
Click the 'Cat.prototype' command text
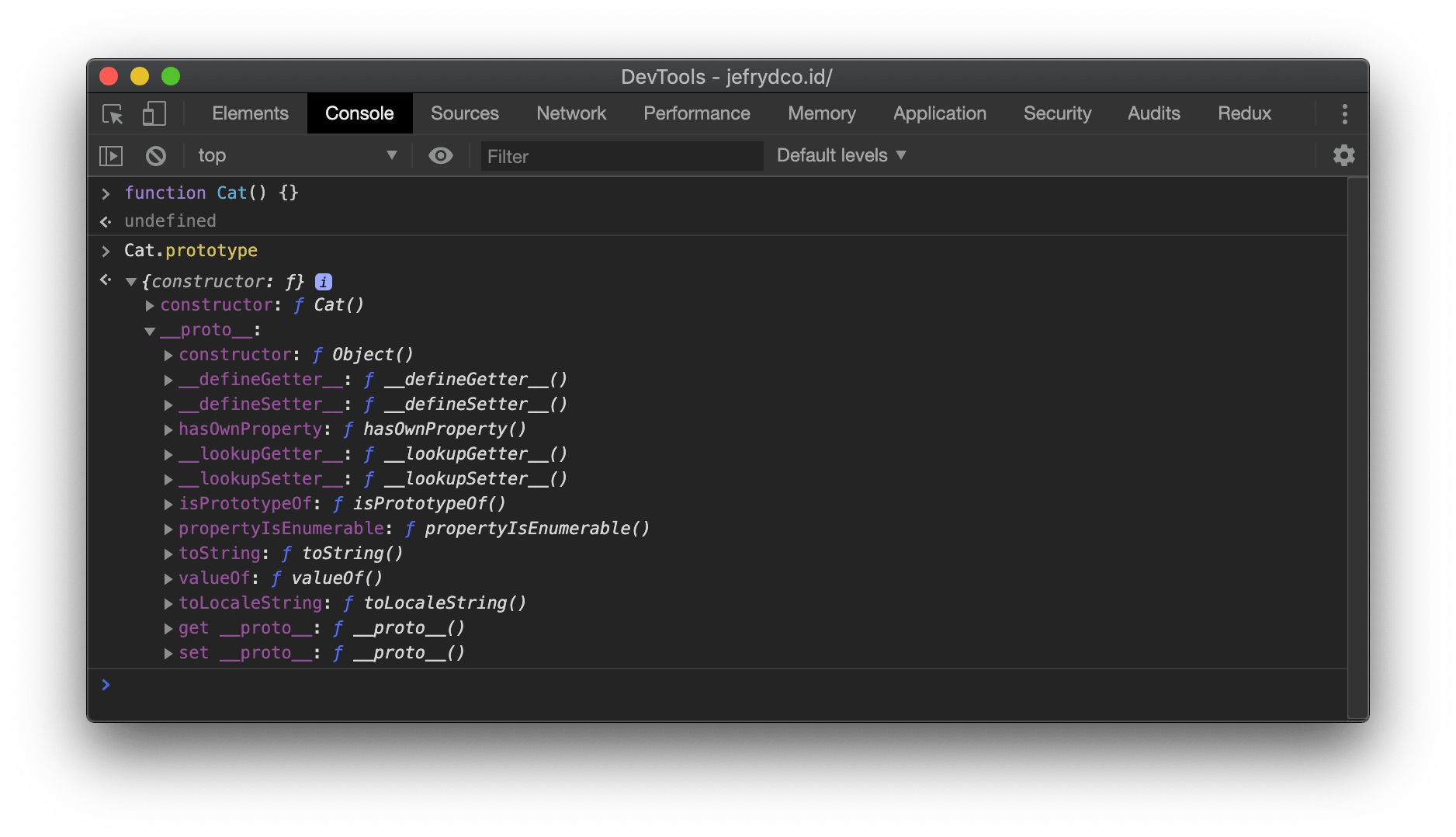tap(191, 250)
